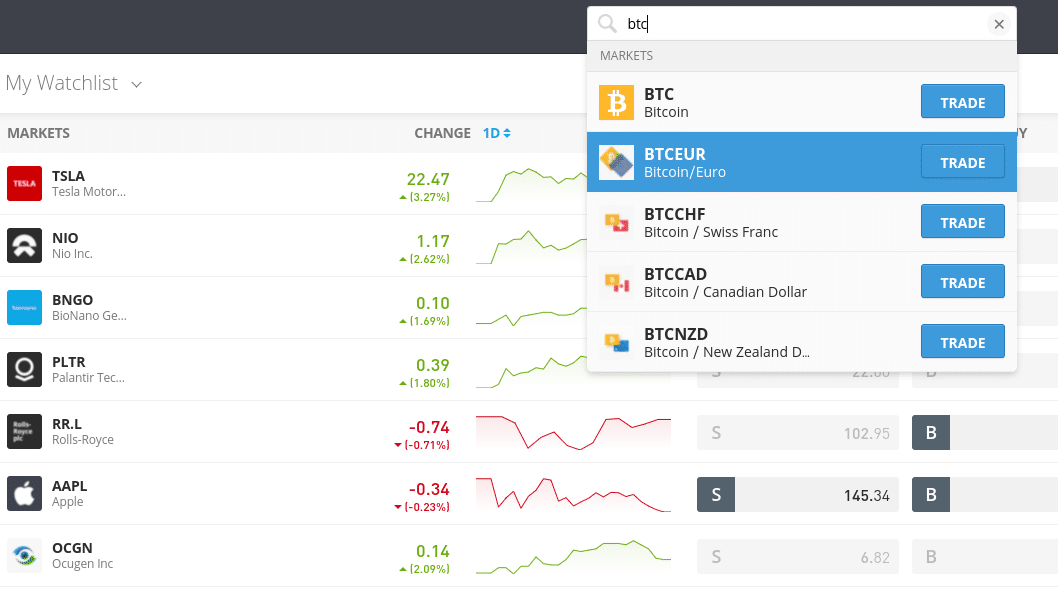1058x600 pixels.
Task: Click TSLA change value 22.47
Action: pos(428,180)
